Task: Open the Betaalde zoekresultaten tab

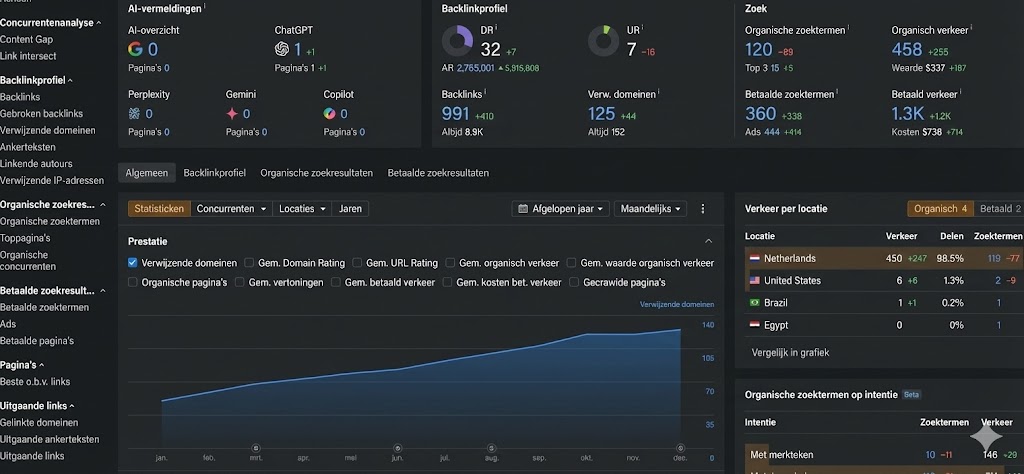Action: pyautogui.click(x=438, y=173)
